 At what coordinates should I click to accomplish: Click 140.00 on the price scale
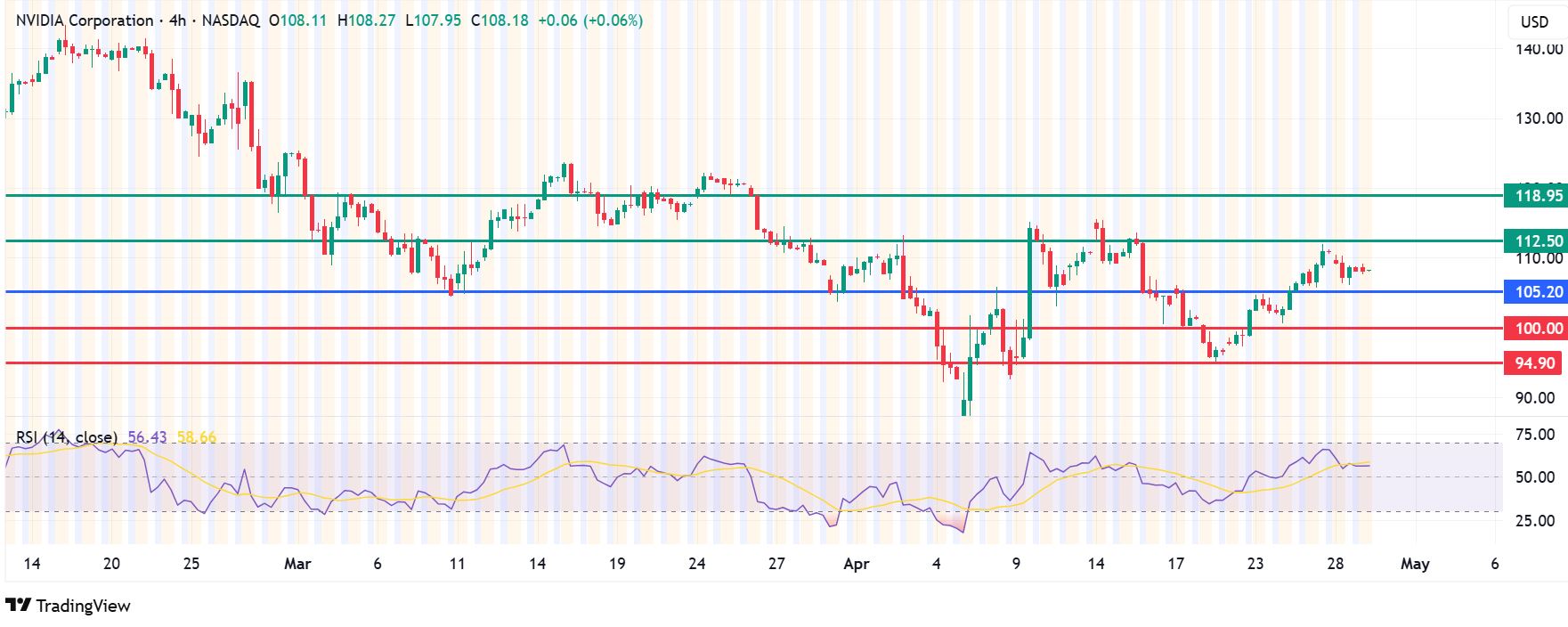pyautogui.click(x=1539, y=49)
